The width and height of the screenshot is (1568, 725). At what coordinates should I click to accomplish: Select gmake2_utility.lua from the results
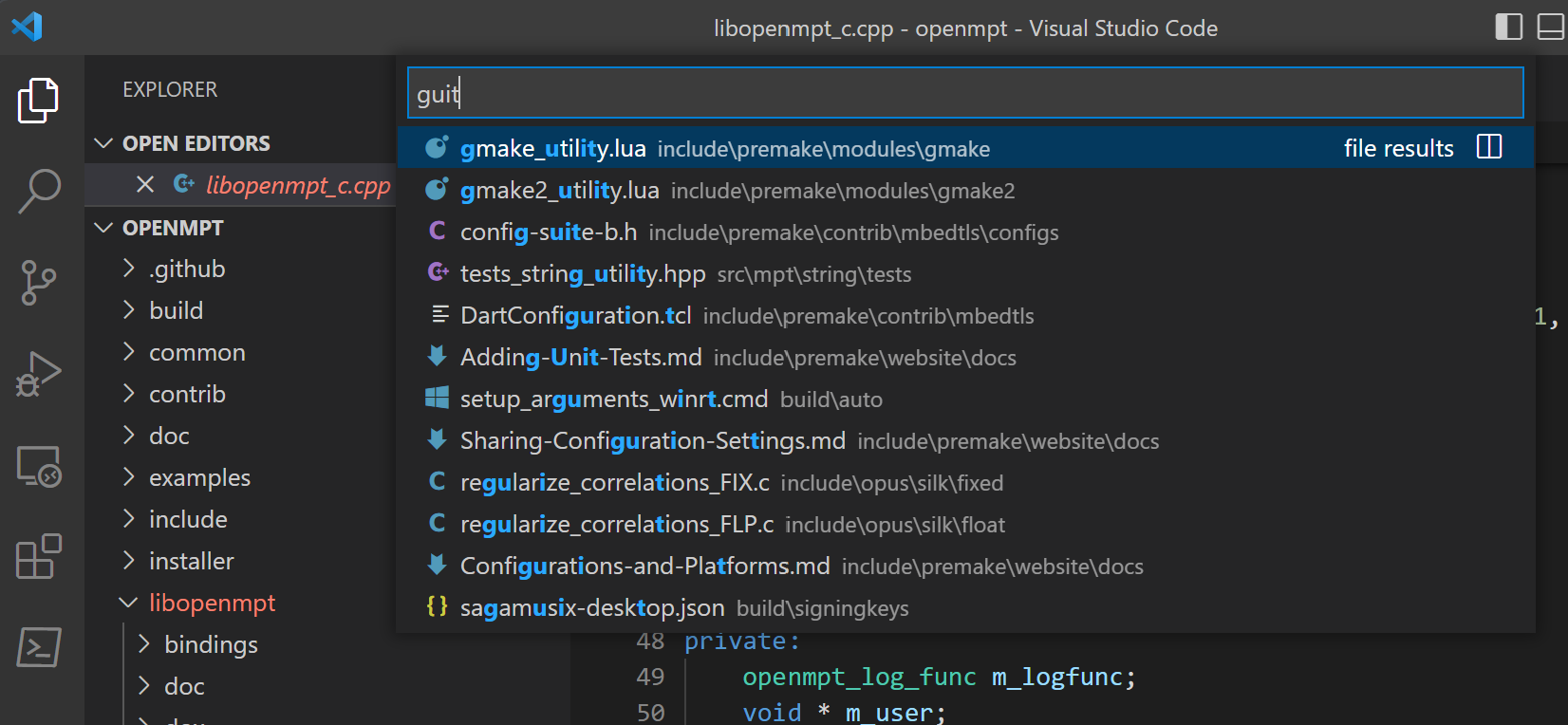(x=559, y=191)
